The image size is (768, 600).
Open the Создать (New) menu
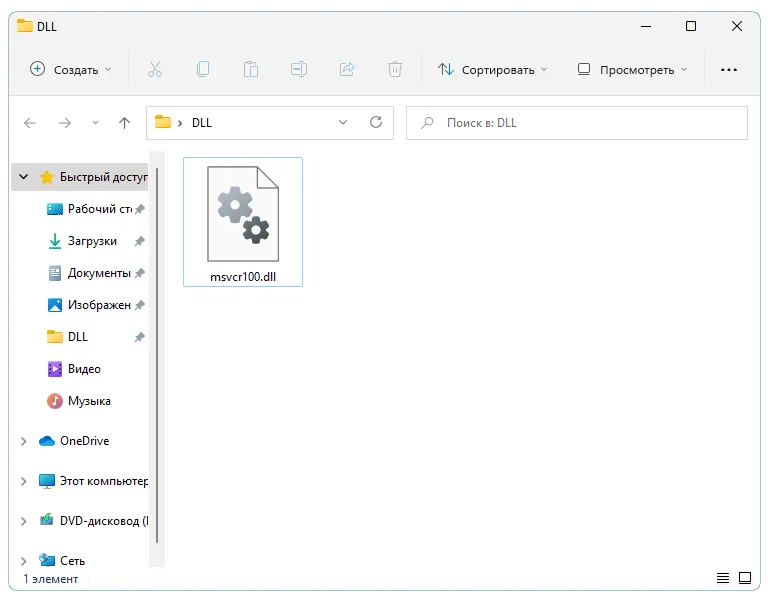pyautogui.click(x=71, y=70)
